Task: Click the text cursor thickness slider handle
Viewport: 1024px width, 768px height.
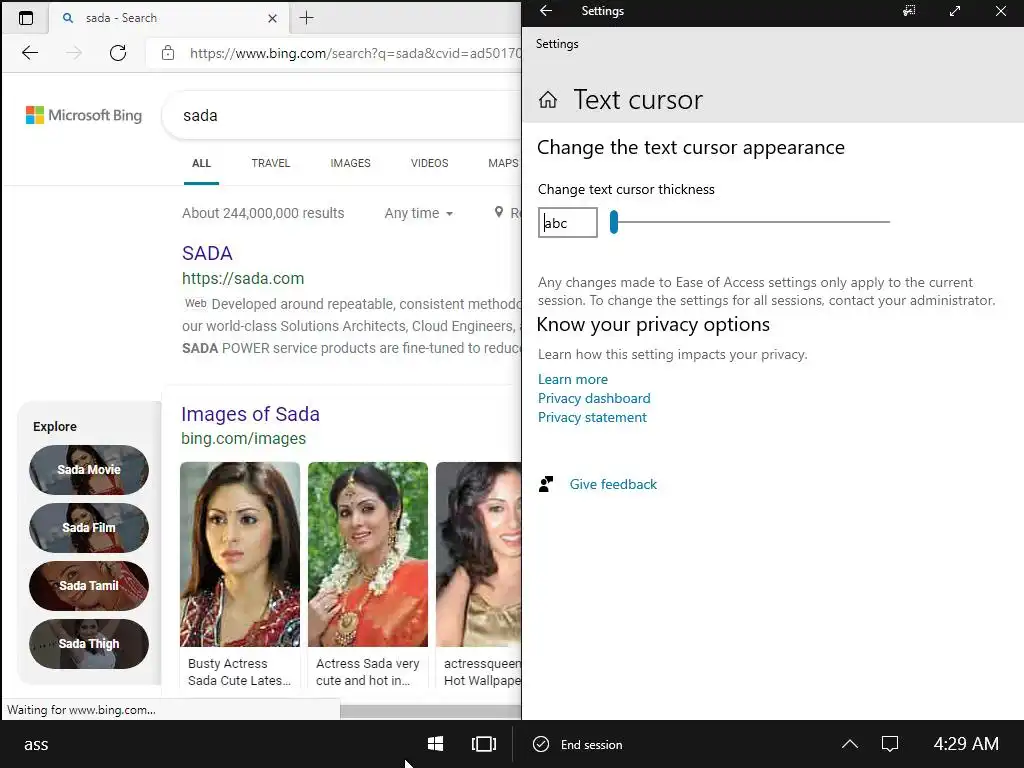Action: (614, 222)
